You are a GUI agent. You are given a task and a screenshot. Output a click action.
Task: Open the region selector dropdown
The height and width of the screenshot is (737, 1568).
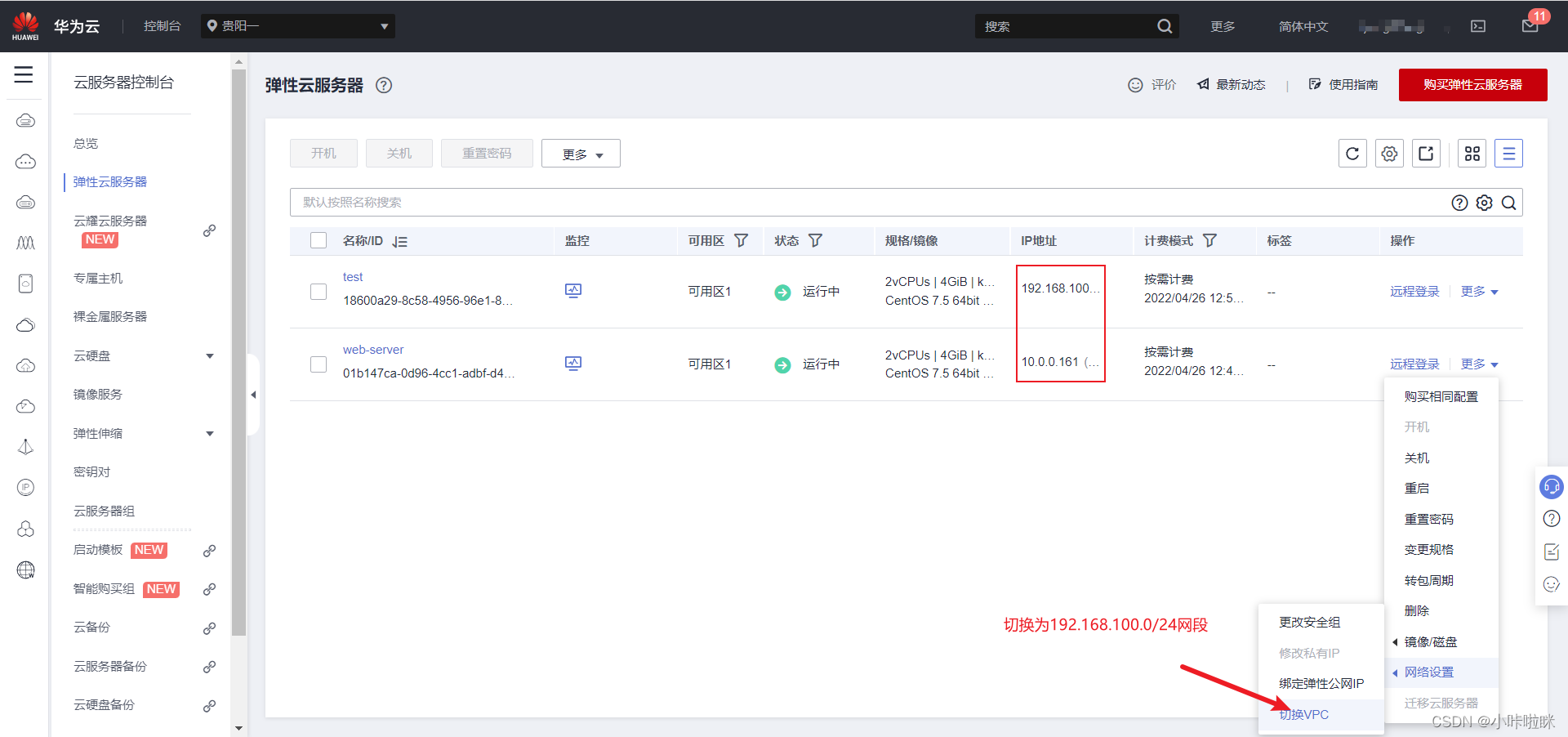pyautogui.click(x=298, y=26)
